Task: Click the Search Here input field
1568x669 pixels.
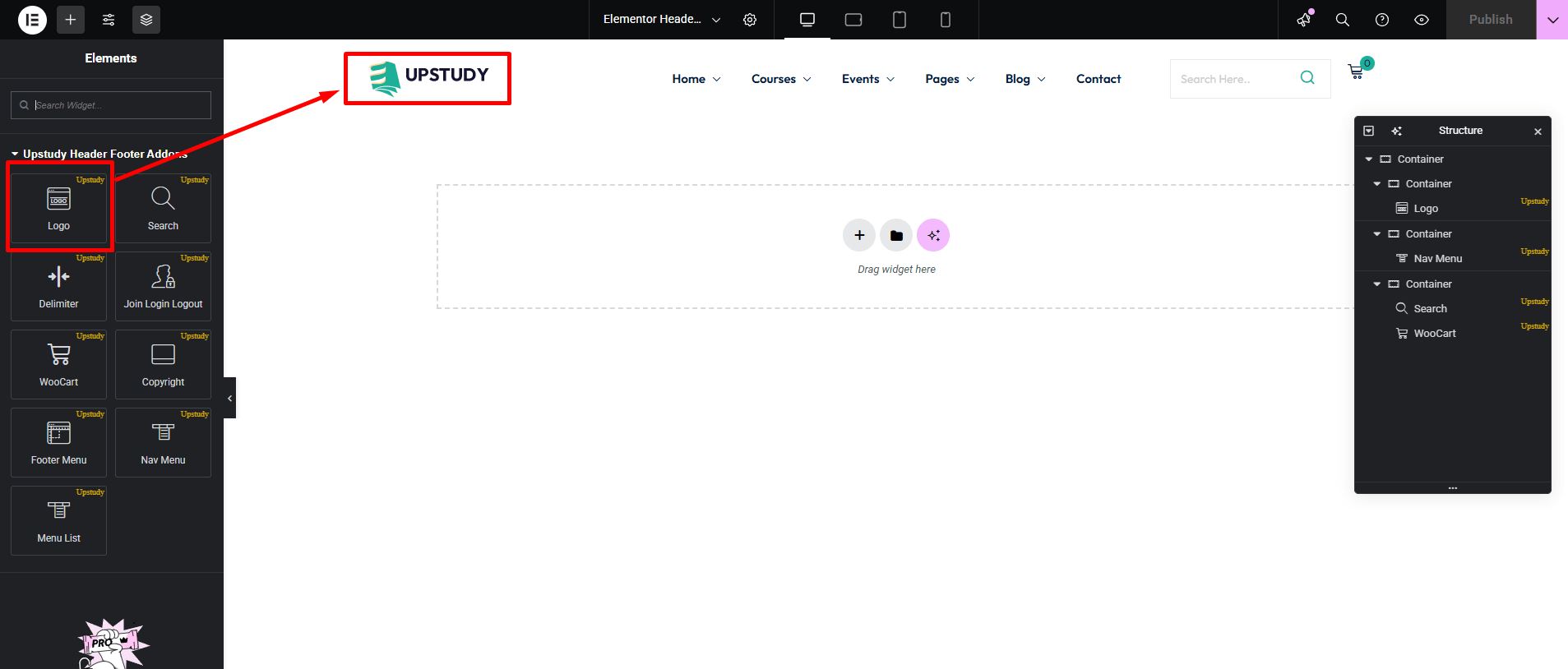Action: pyautogui.click(x=1232, y=79)
